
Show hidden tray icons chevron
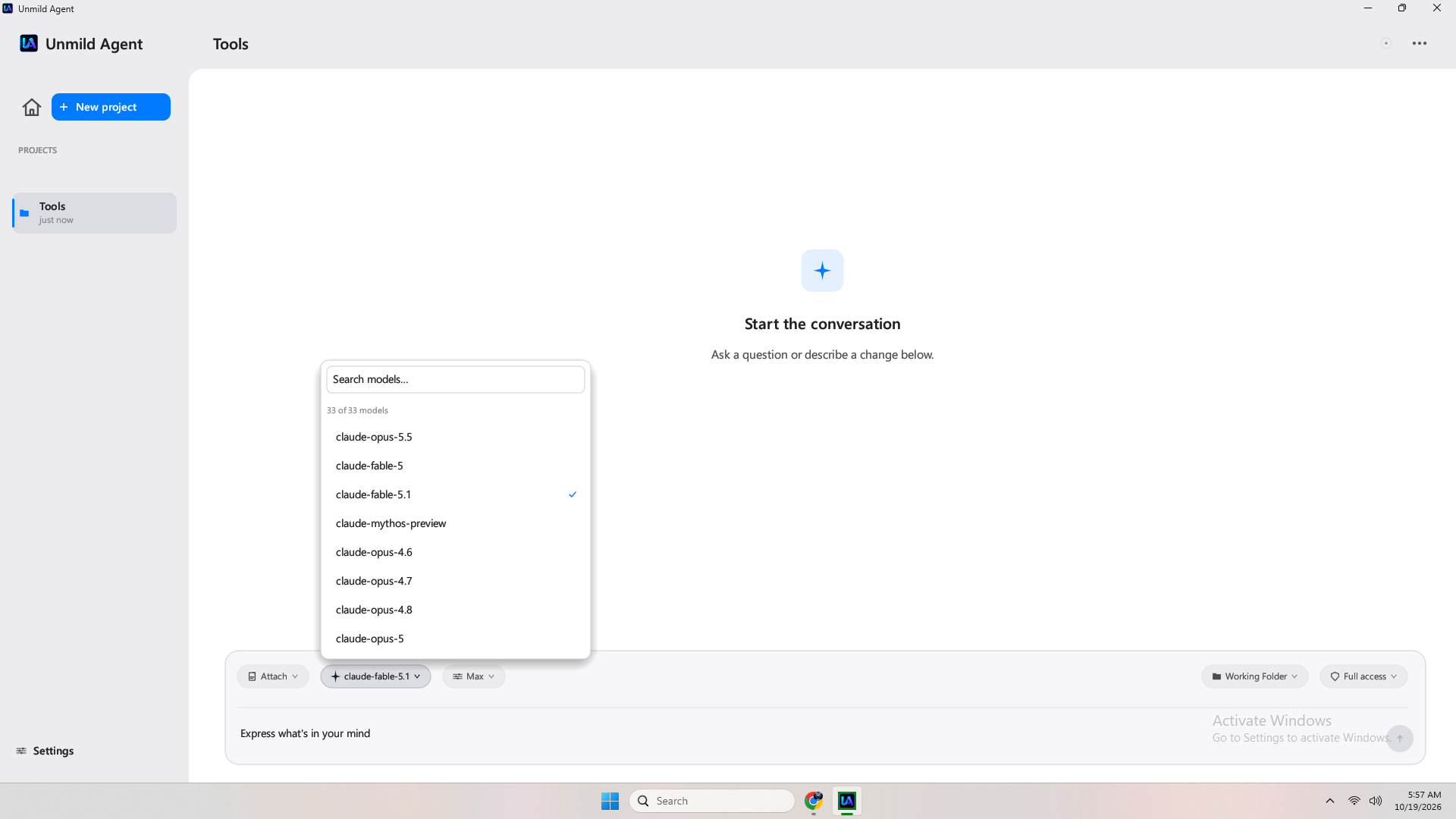pyautogui.click(x=1330, y=801)
